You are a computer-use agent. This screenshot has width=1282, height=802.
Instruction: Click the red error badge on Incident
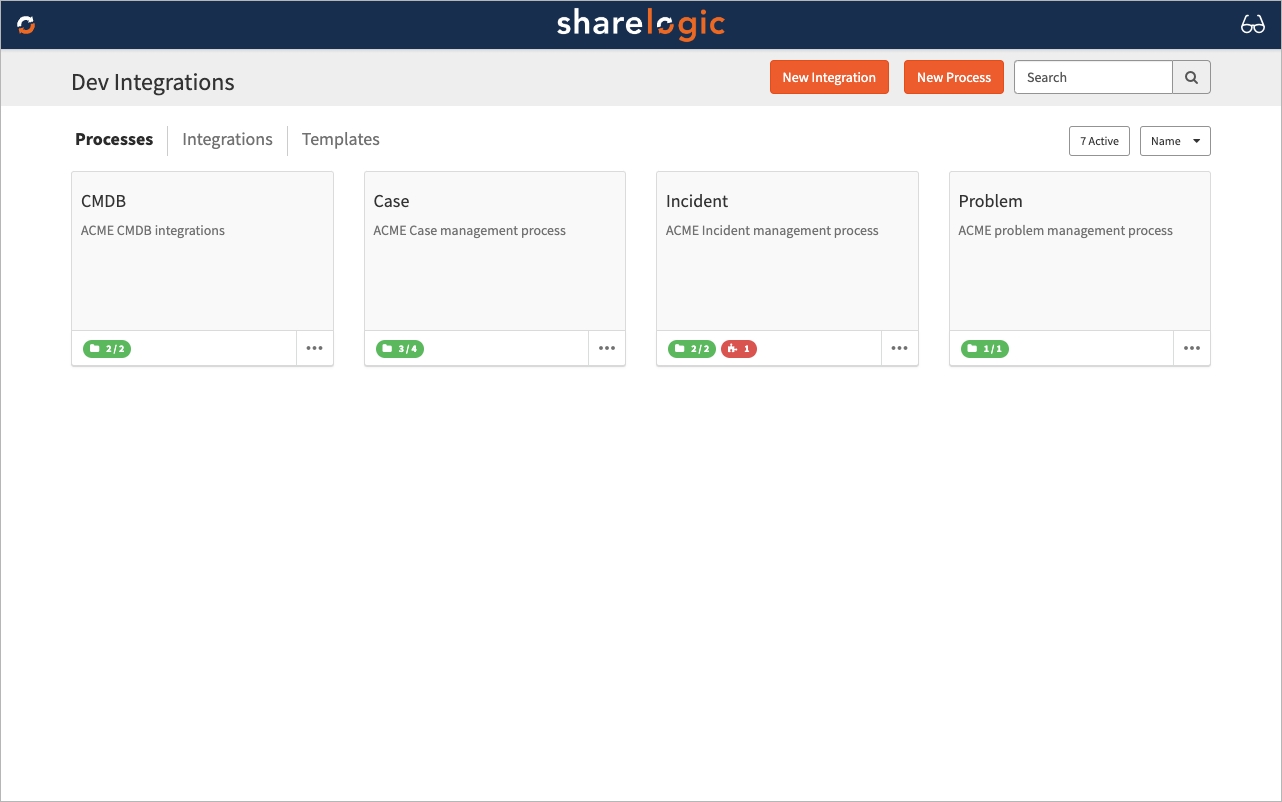pyautogui.click(x=739, y=349)
